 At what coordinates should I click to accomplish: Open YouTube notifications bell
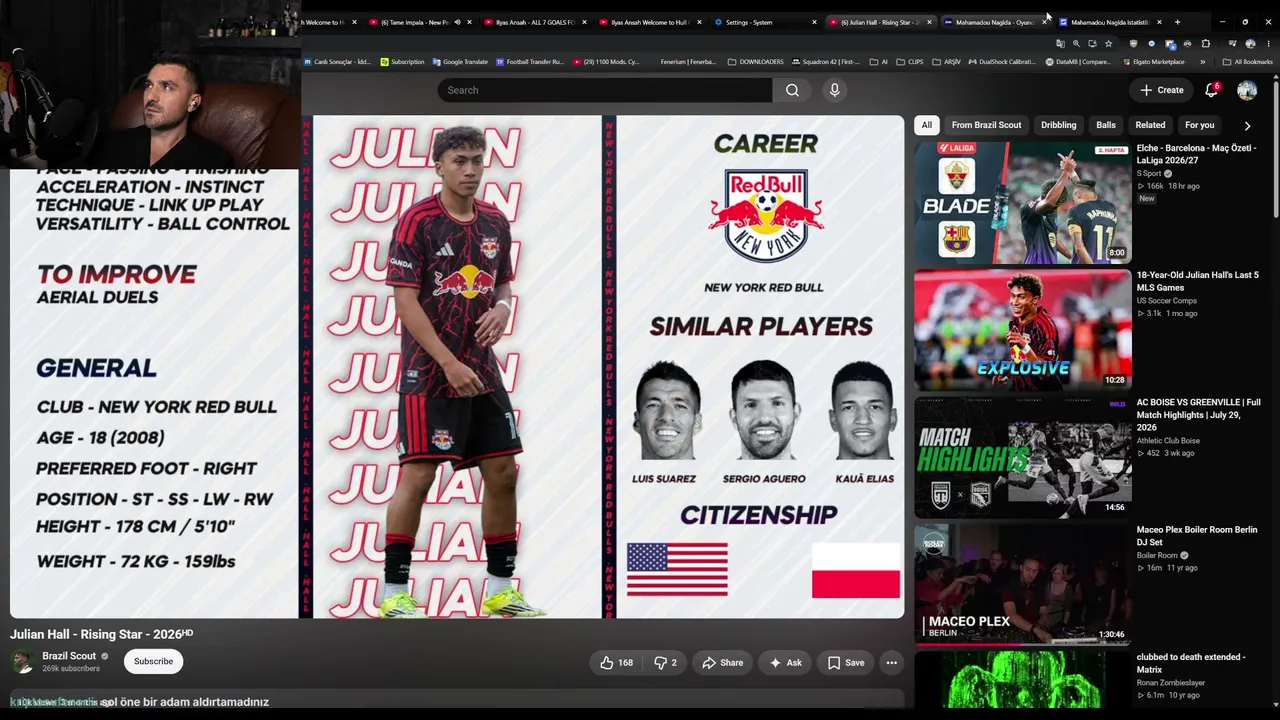[x=1211, y=90]
